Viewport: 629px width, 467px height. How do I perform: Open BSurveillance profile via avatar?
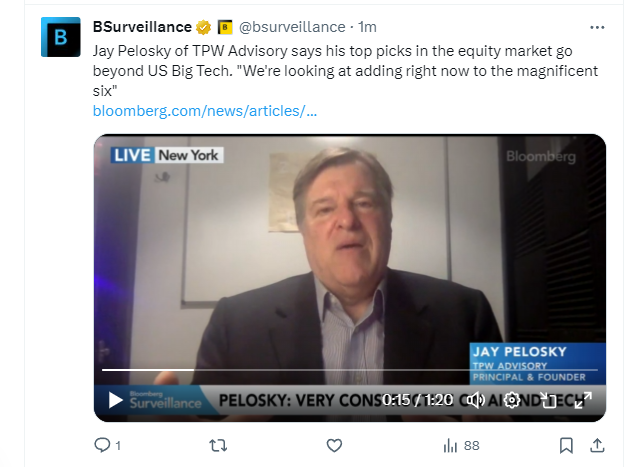60,37
